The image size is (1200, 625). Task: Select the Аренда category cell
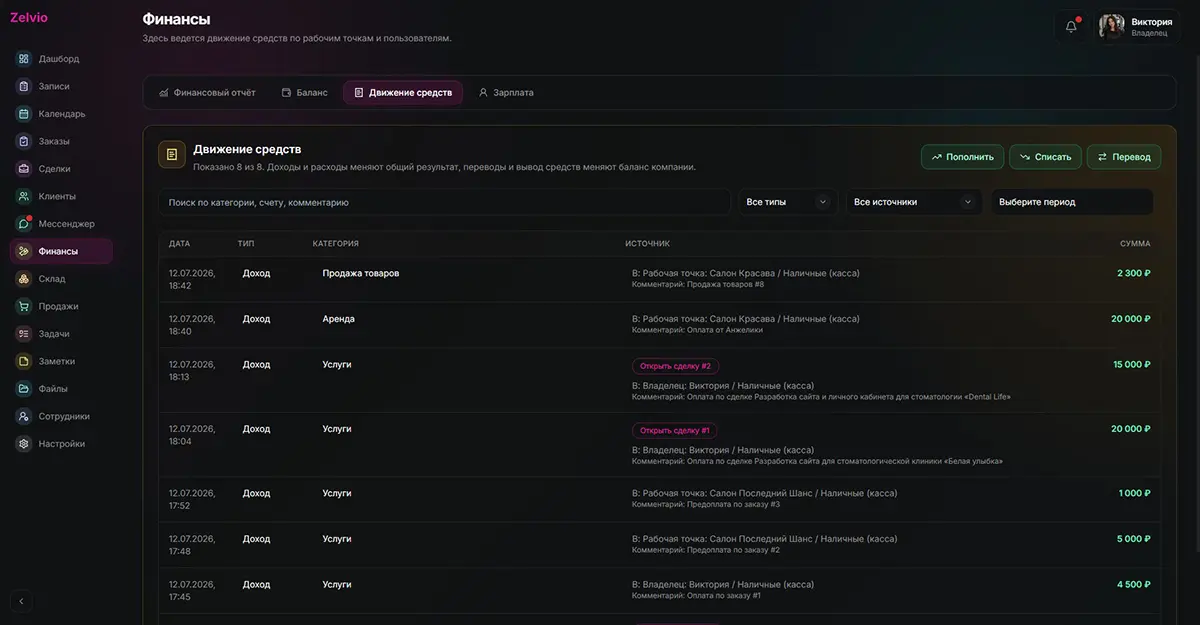point(338,319)
